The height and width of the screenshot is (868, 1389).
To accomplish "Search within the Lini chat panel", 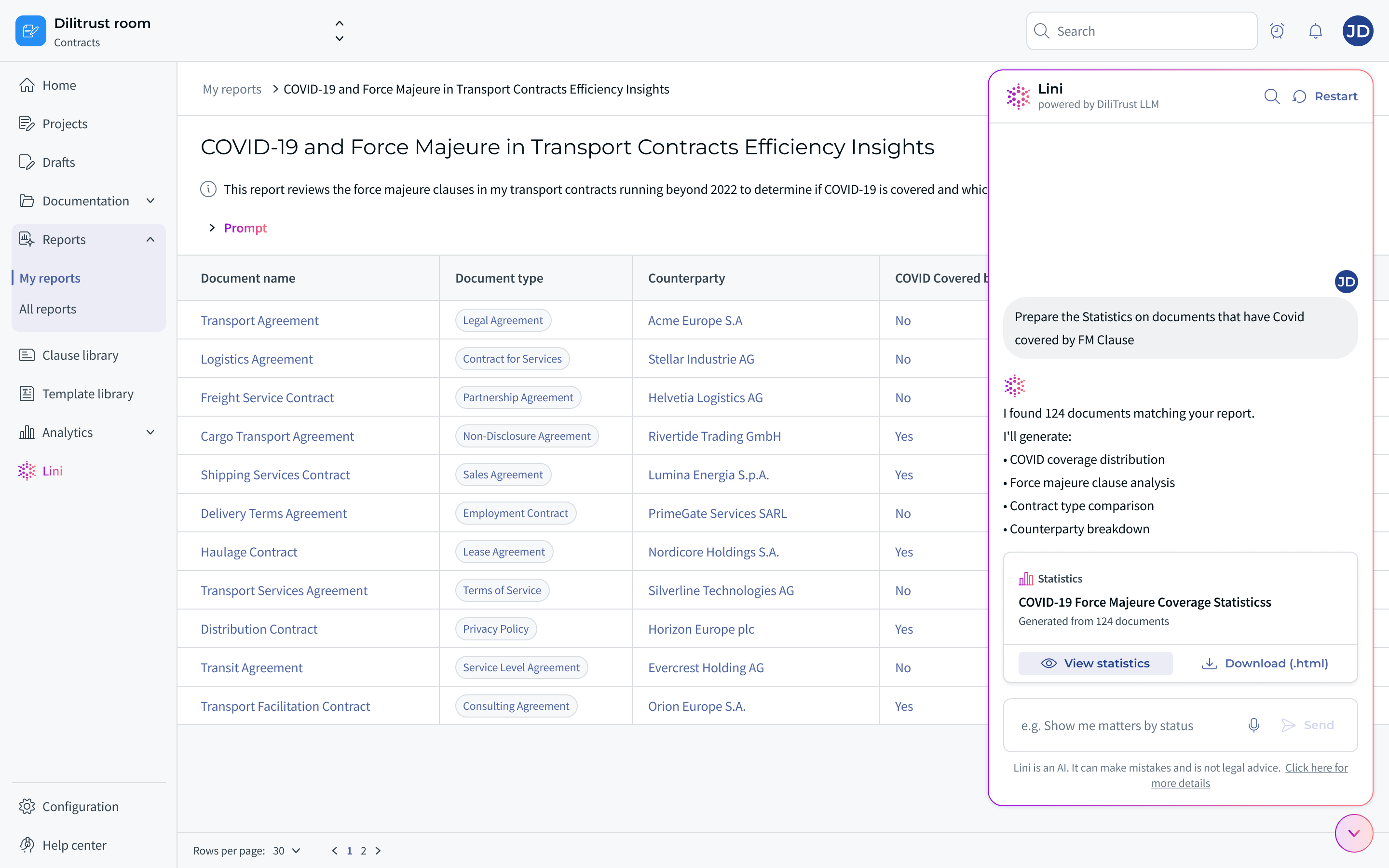I will tap(1272, 96).
